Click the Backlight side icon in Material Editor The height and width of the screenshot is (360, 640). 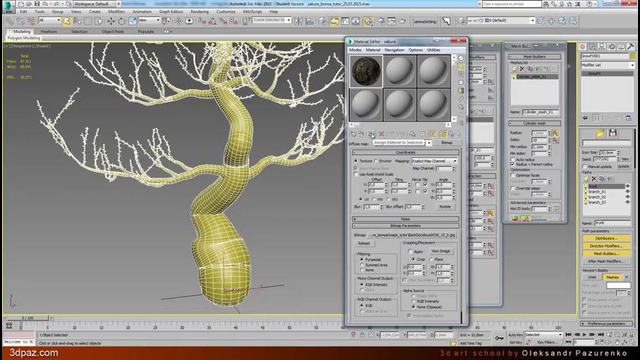(461, 67)
